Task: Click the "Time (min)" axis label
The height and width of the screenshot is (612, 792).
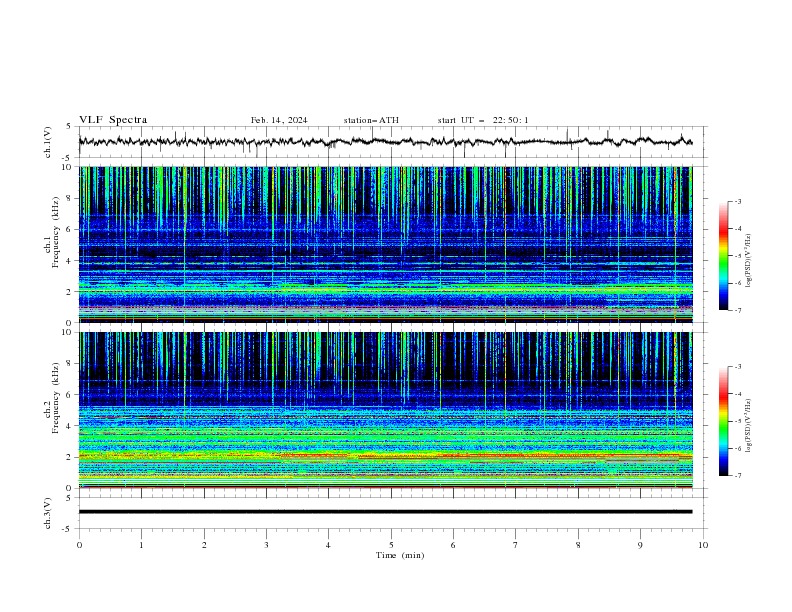Action: [x=400, y=555]
